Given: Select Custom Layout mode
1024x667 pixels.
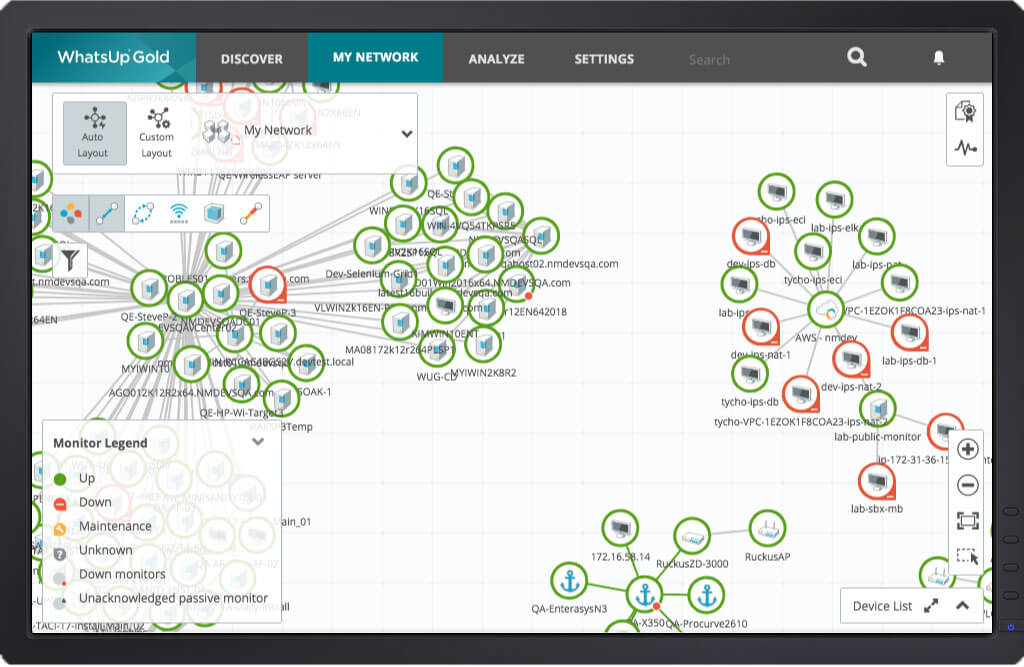Looking at the screenshot, I should [157, 132].
